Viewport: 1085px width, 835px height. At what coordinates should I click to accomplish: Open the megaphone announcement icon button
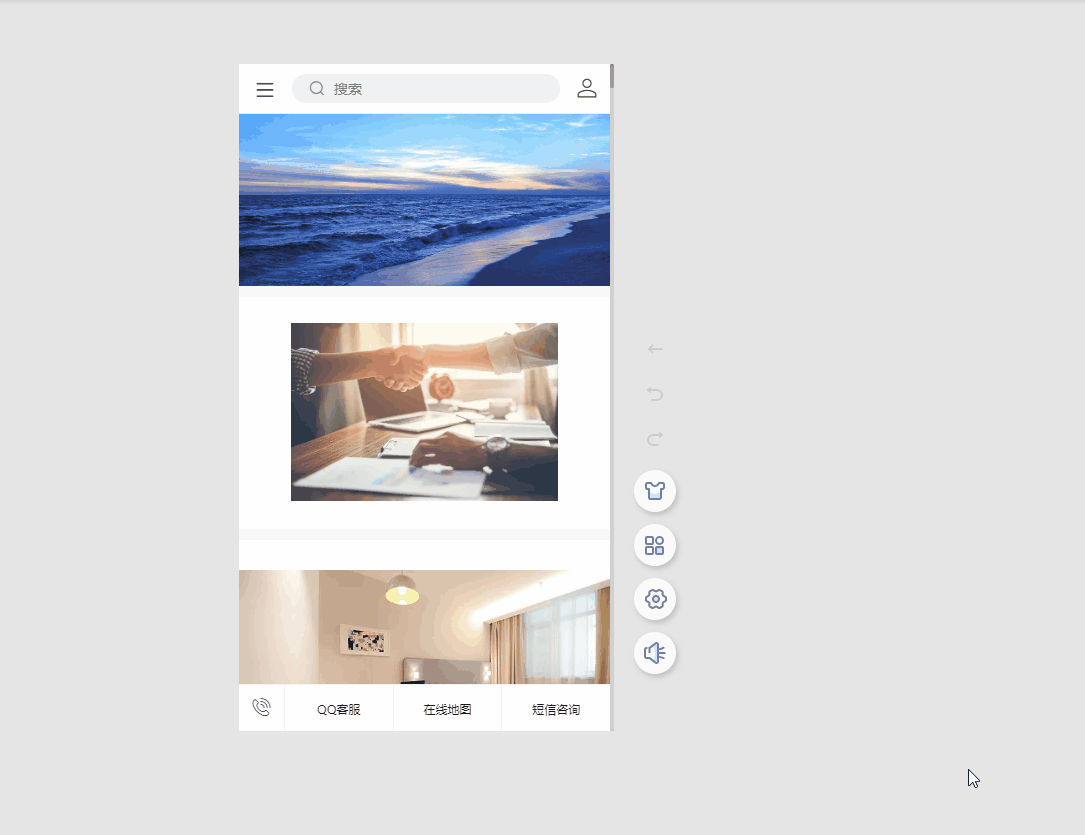pyautogui.click(x=655, y=652)
